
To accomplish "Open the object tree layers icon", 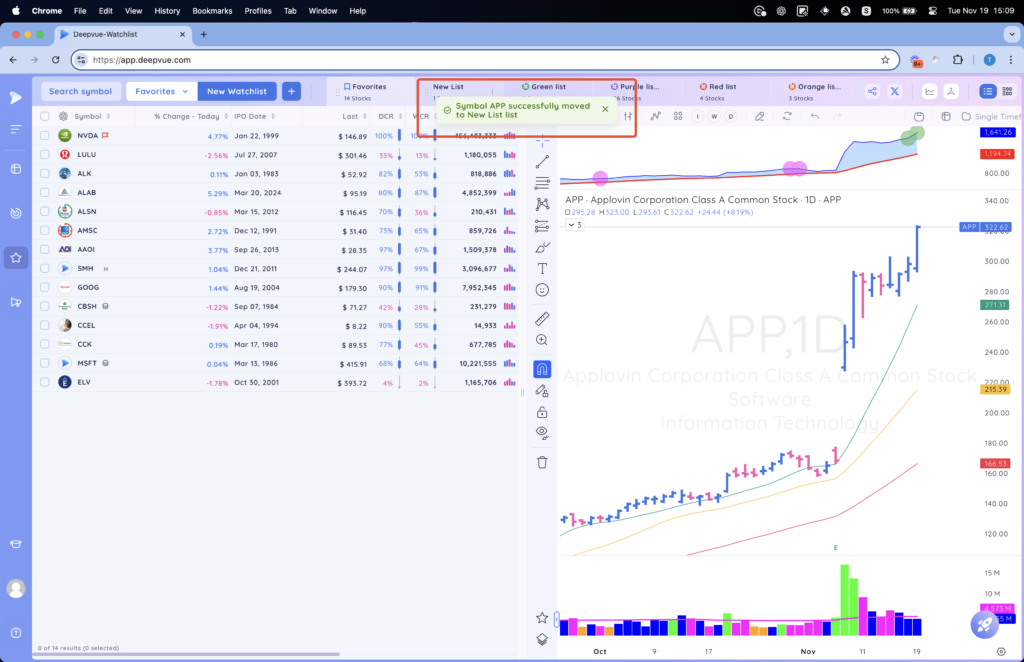I will pyautogui.click(x=542, y=640).
